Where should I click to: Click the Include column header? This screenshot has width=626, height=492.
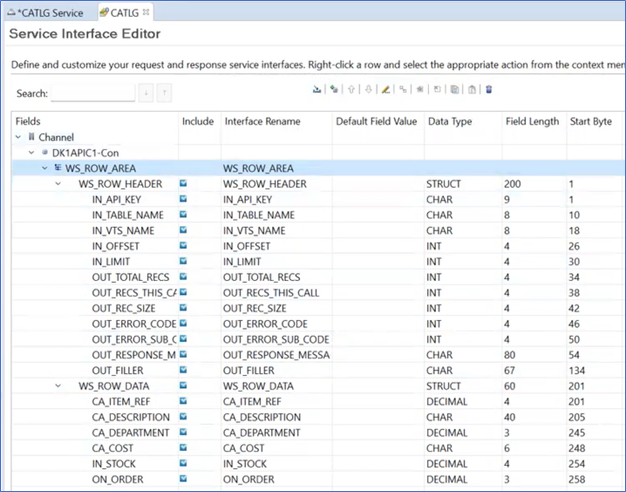199,121
